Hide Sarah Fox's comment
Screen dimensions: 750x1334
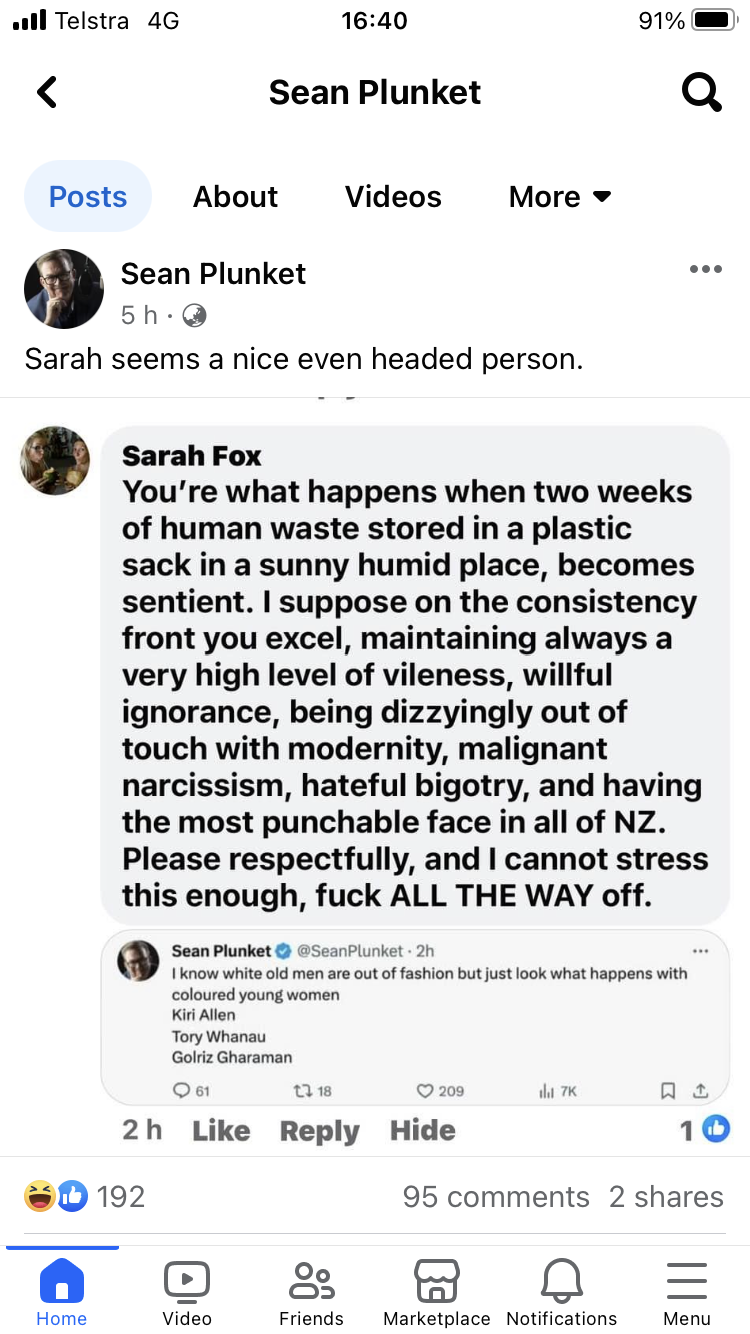pyautogui.click(x=423, y=1131)
